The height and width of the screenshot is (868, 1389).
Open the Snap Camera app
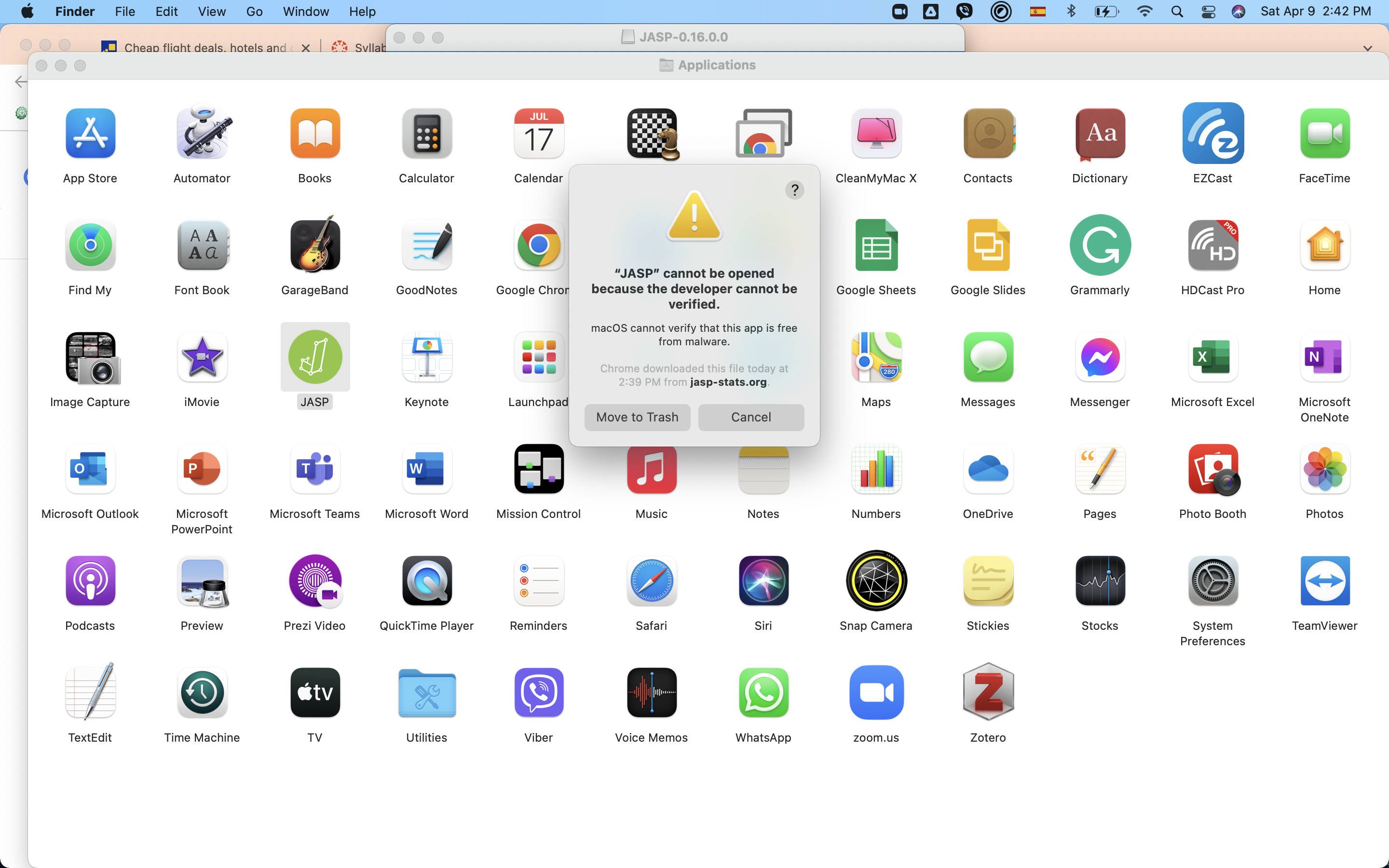coord(876,581)
